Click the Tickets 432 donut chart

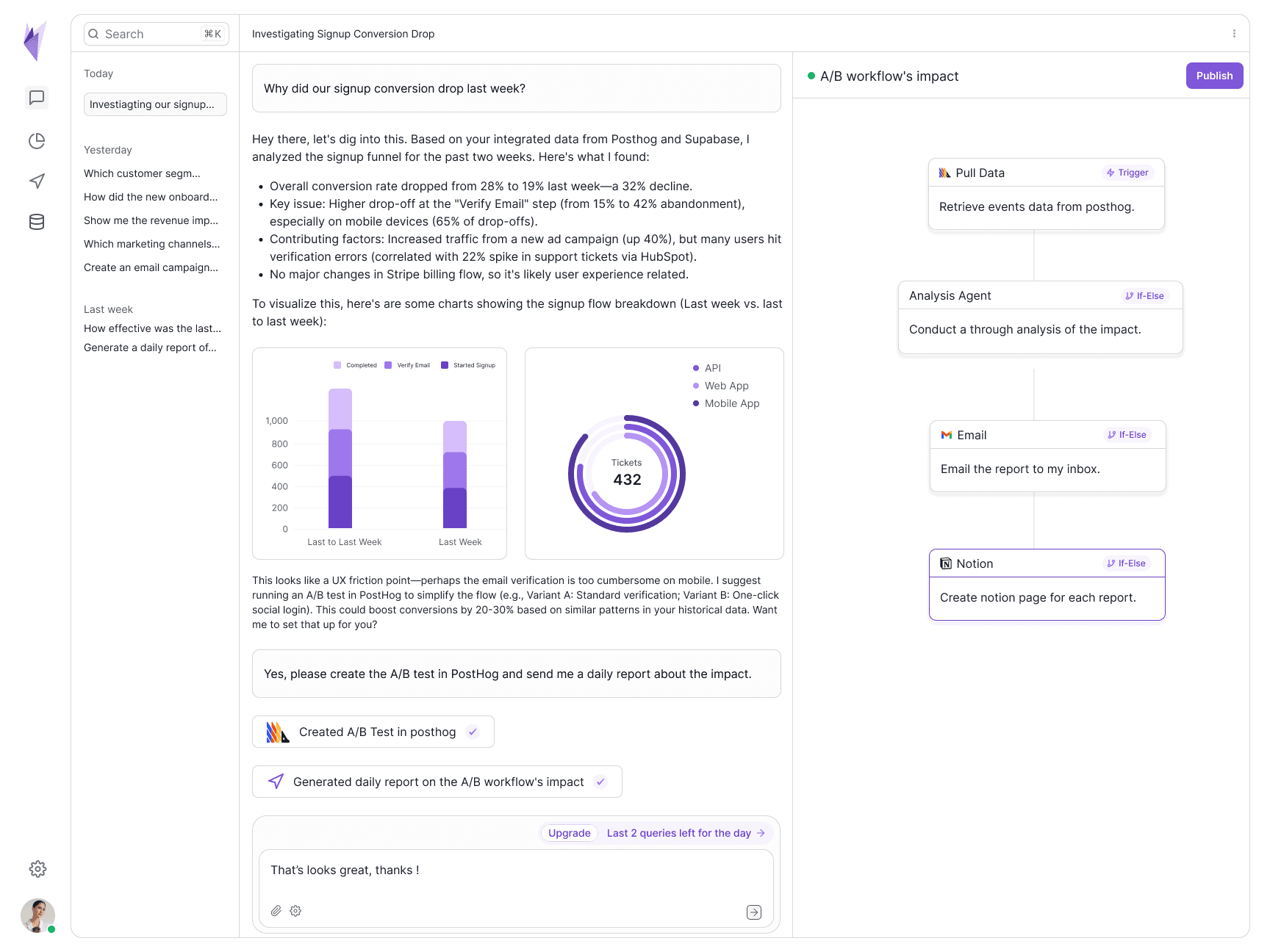coord(627,474)
